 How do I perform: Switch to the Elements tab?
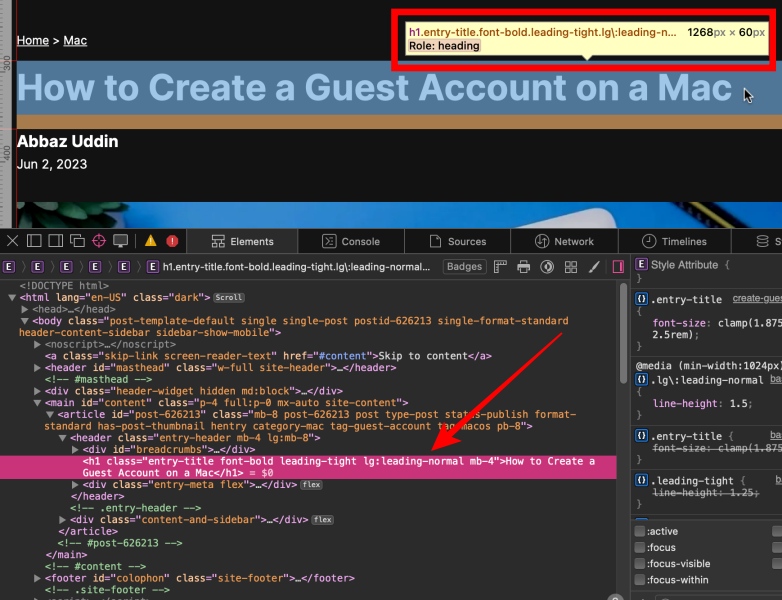[x=242, y=241]
